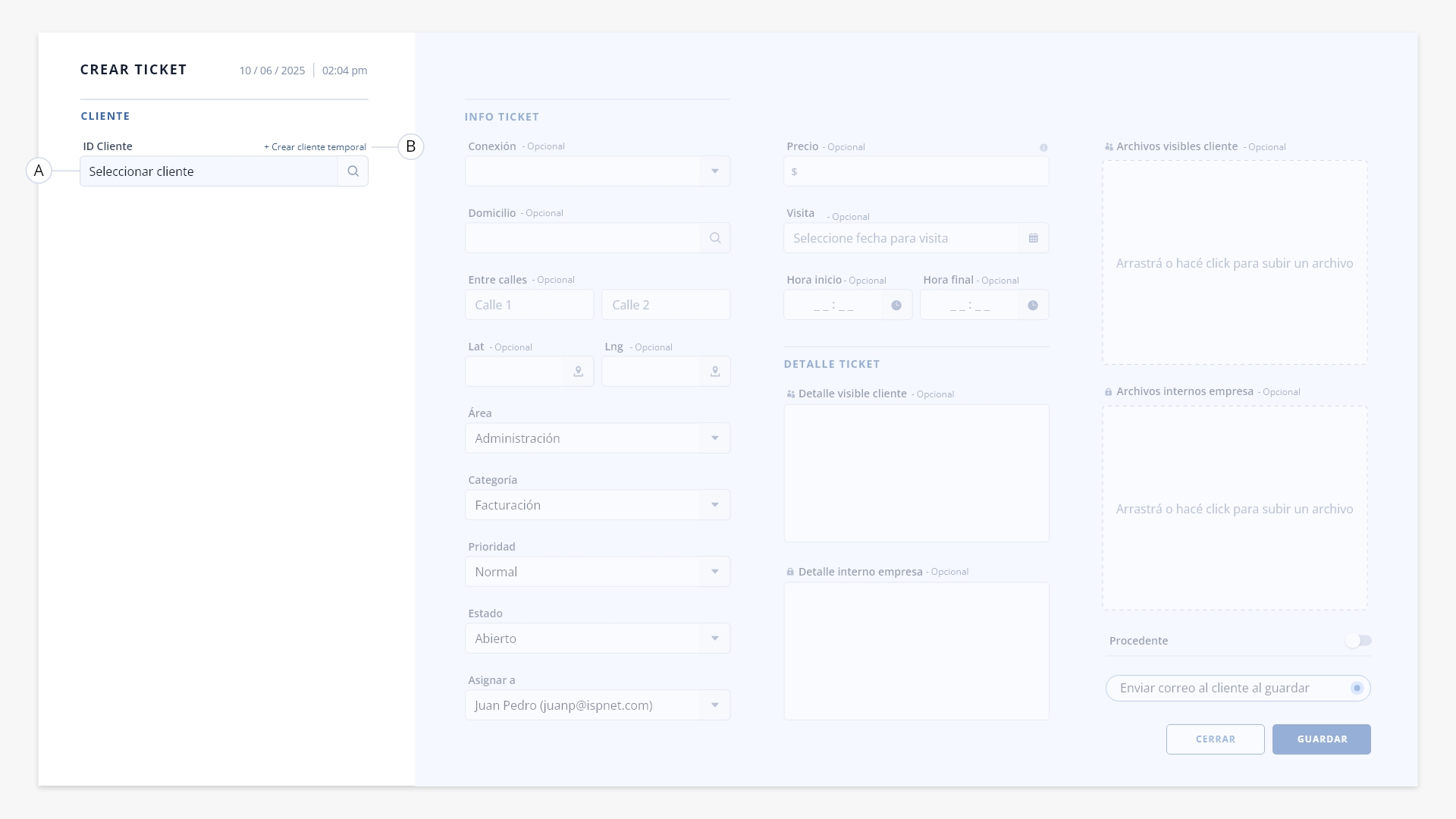Click the Crear cliente temporal link
The height and width of the screenshot is (819, 1456).
[x=315, y=147]
